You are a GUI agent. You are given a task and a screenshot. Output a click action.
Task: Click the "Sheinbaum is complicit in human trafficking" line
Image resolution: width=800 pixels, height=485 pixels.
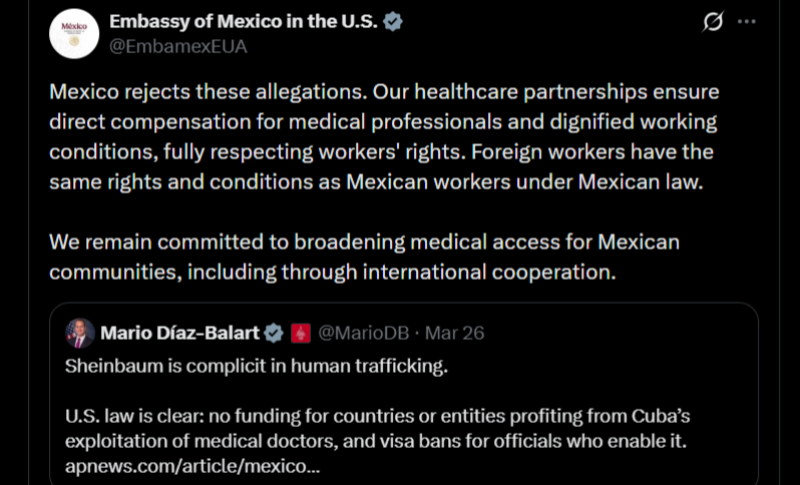click(256, 365)
